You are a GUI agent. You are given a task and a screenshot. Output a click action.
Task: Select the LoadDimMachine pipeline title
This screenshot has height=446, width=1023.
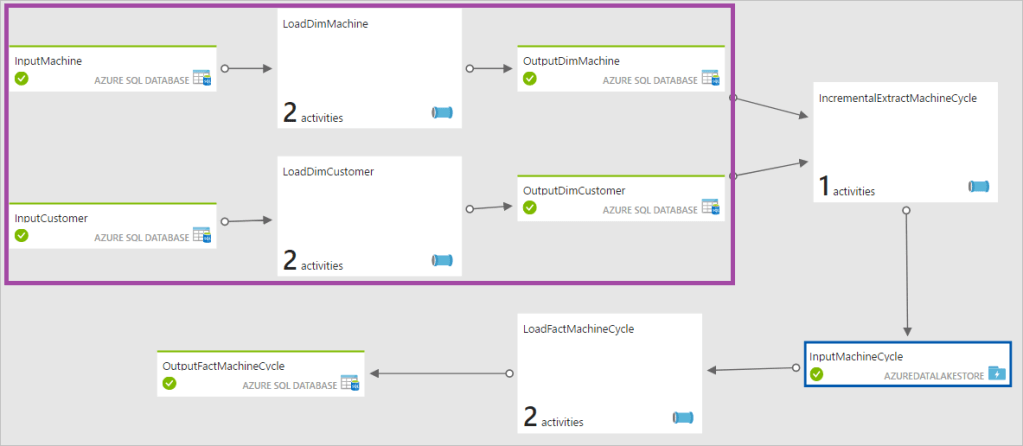coord(325,25)
